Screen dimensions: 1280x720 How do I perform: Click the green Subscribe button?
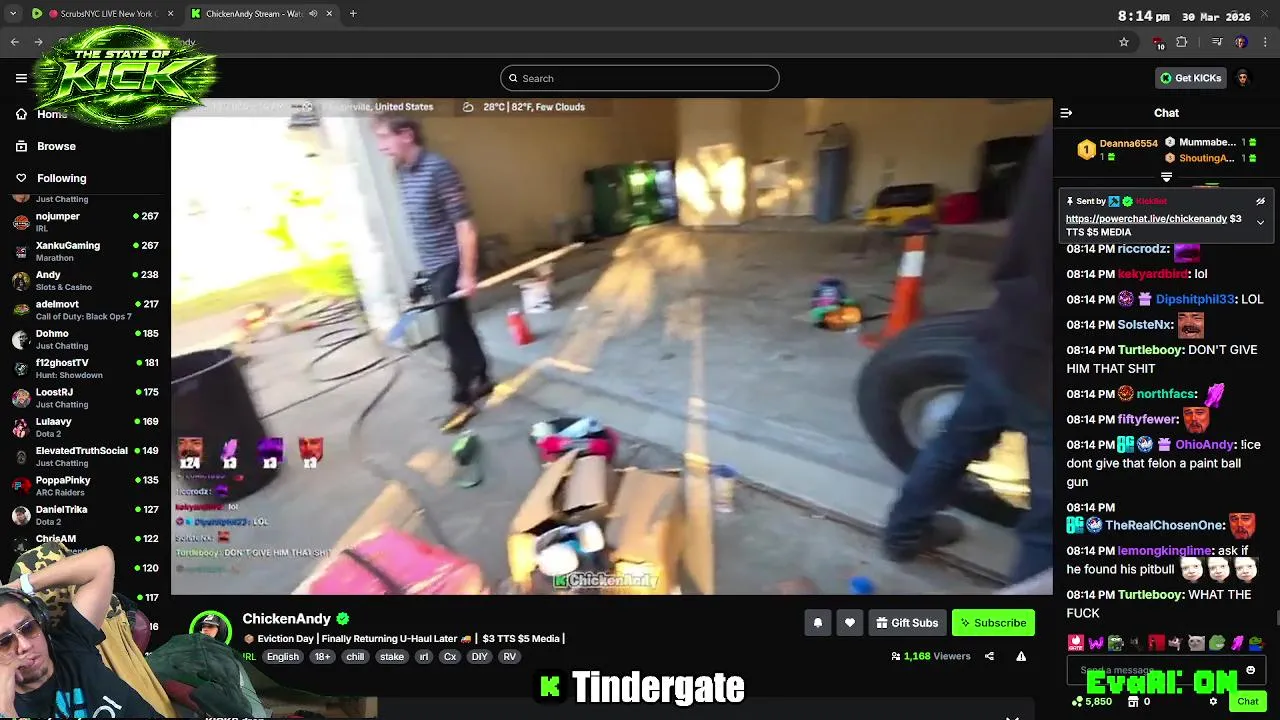pyautogui.click(x=993, y=623)
